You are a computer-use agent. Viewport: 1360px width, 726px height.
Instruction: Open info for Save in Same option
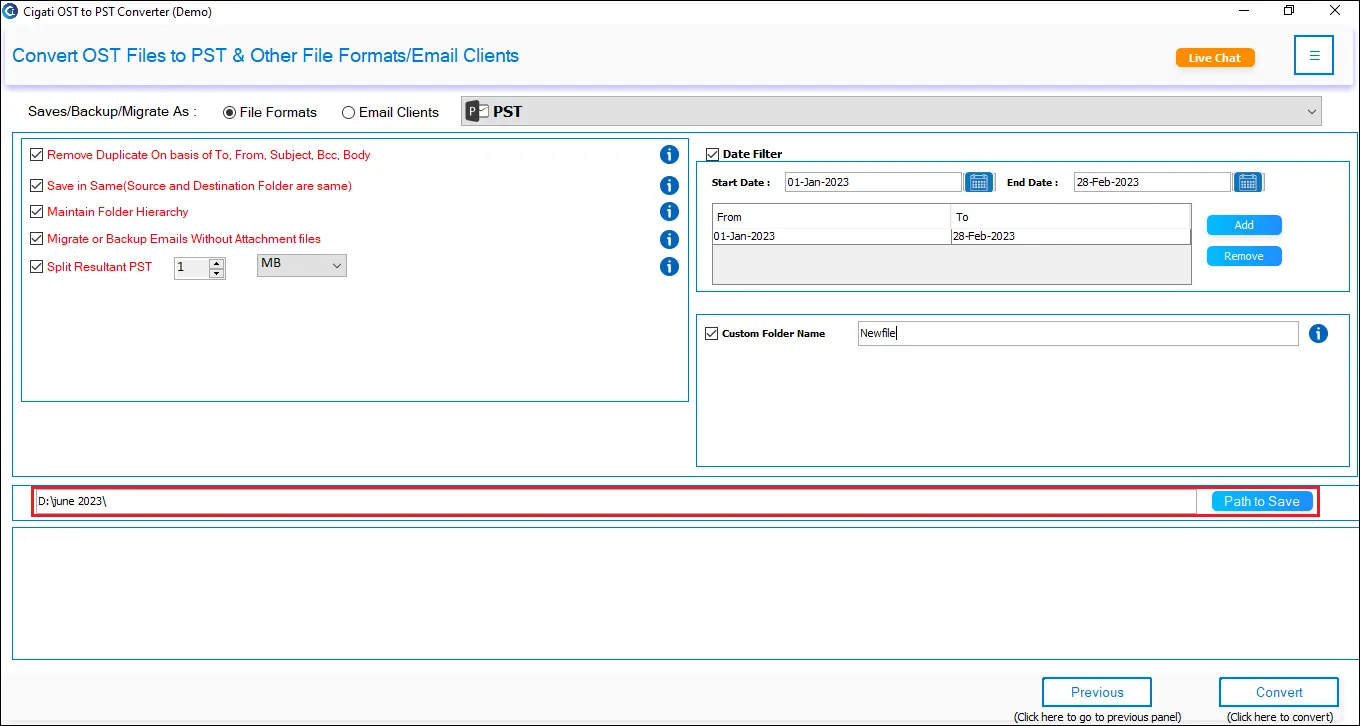(x=669, y=185)
